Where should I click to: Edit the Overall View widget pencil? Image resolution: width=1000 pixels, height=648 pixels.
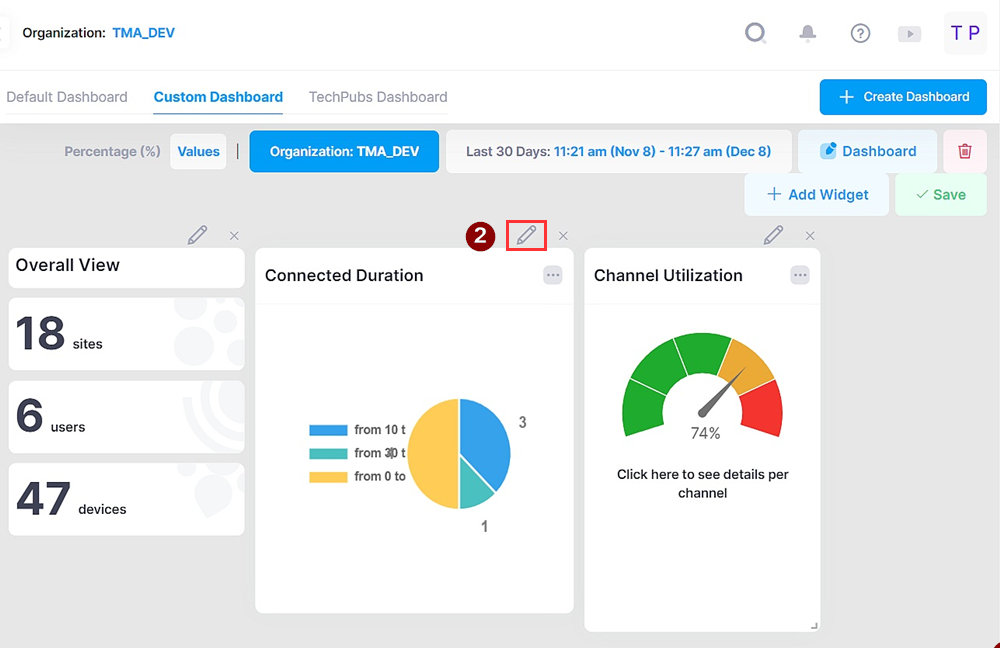point(197,235)
